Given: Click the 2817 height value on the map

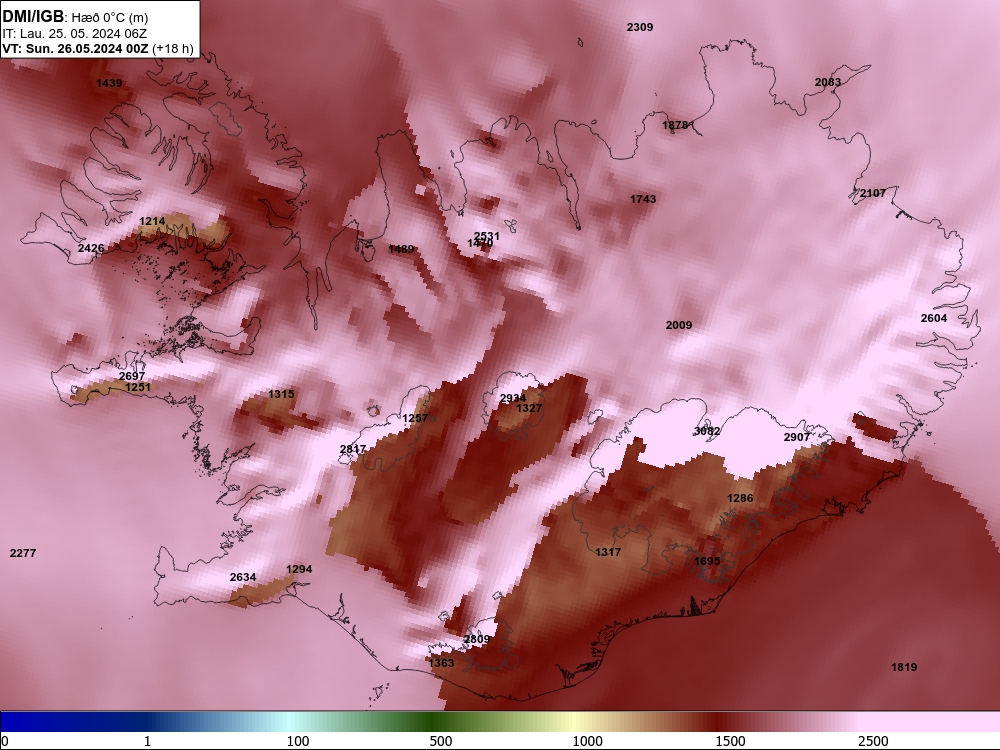Looking at the screenshot, I should click(353, 449).
